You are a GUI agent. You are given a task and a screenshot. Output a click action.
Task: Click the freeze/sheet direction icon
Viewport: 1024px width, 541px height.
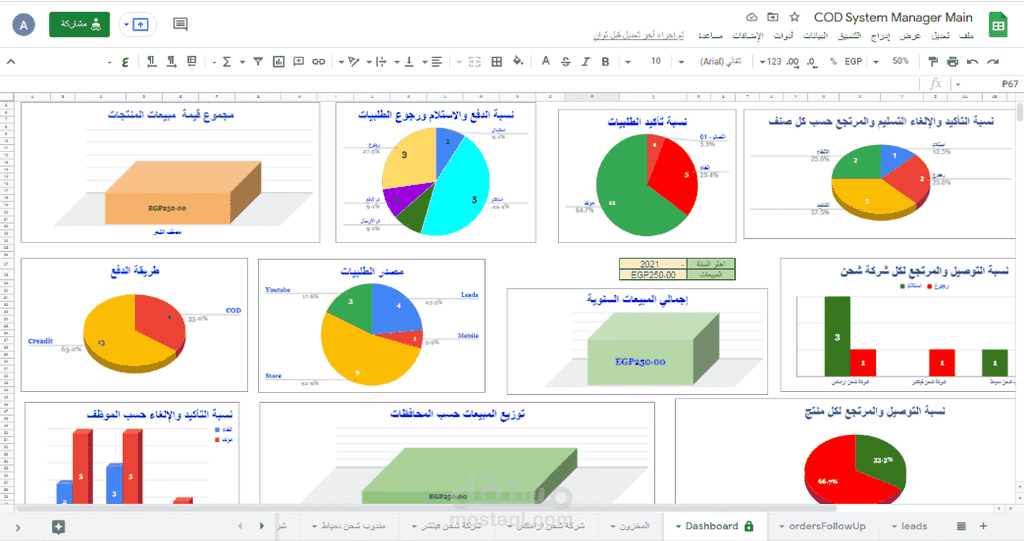tap(191, 61)
